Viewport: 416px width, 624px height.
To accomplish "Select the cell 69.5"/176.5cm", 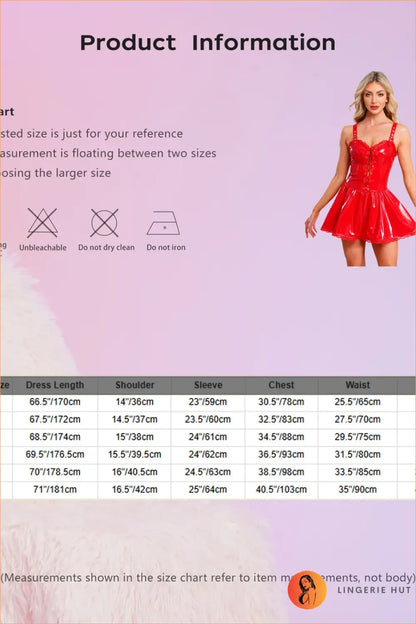I will pyautogui.click(x=55, y=454).
